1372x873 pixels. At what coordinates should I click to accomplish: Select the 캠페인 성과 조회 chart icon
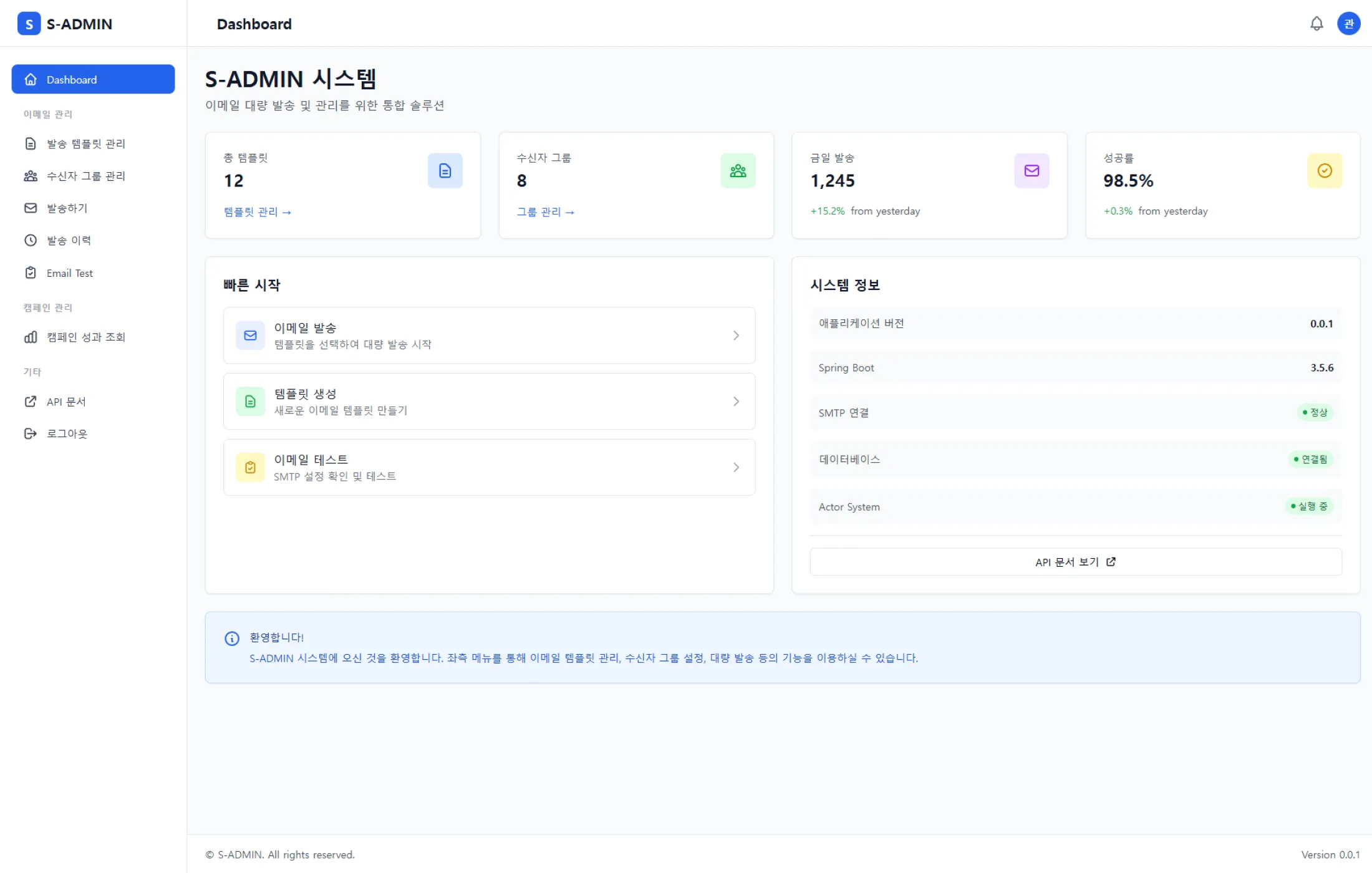point(31,337)
